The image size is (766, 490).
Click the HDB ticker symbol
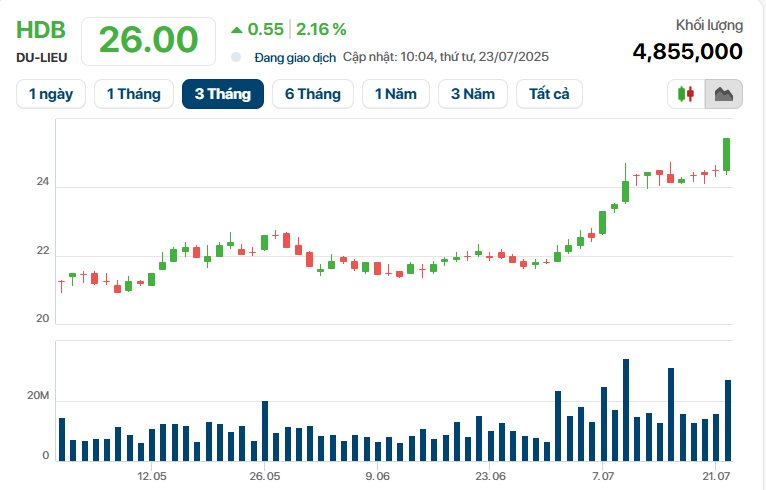coord(39,30)
